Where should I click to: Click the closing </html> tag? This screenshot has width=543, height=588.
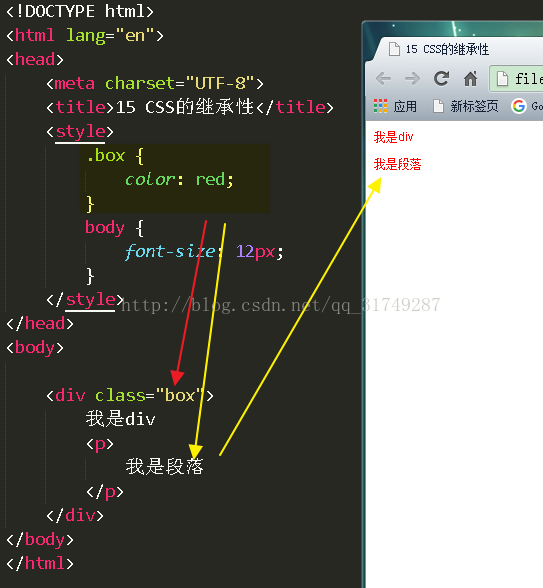point(40,563)
